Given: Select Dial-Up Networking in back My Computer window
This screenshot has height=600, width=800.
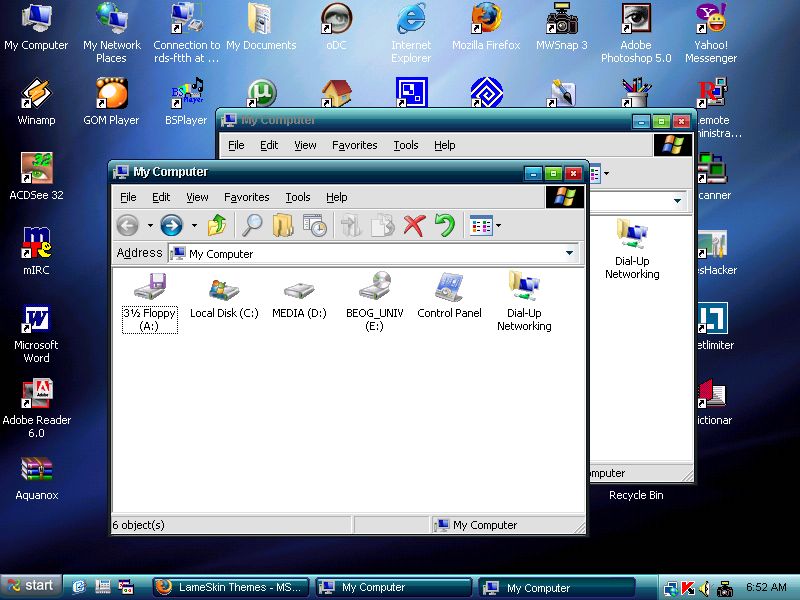Looking at the screenshot, I should pyautogui.click(x=632, y=250).
